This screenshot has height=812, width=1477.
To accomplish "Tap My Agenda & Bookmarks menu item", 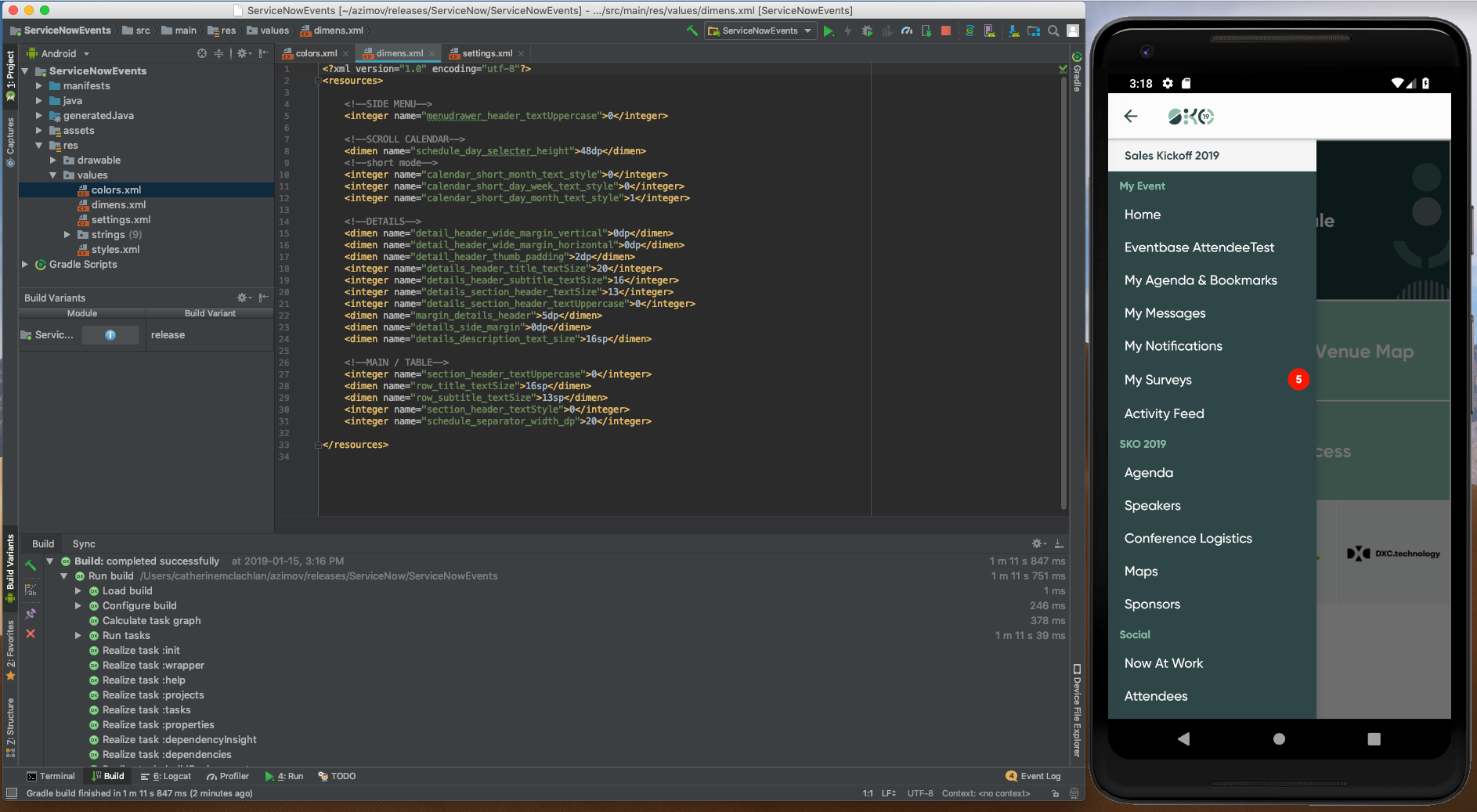I will pos(1212,280).
